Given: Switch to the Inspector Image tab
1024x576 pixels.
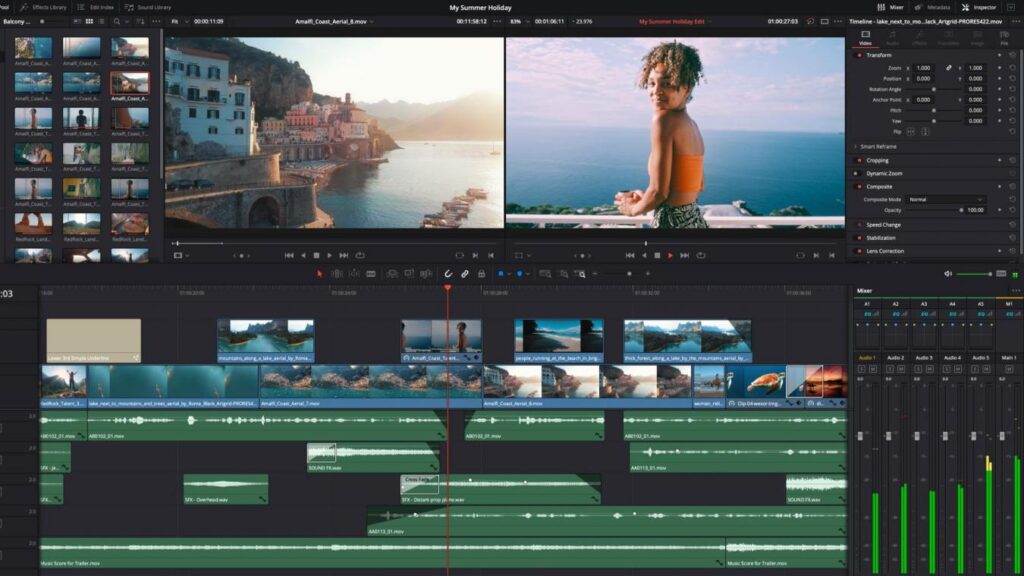Looking at the screenshot, I should (x=978, y=38).
